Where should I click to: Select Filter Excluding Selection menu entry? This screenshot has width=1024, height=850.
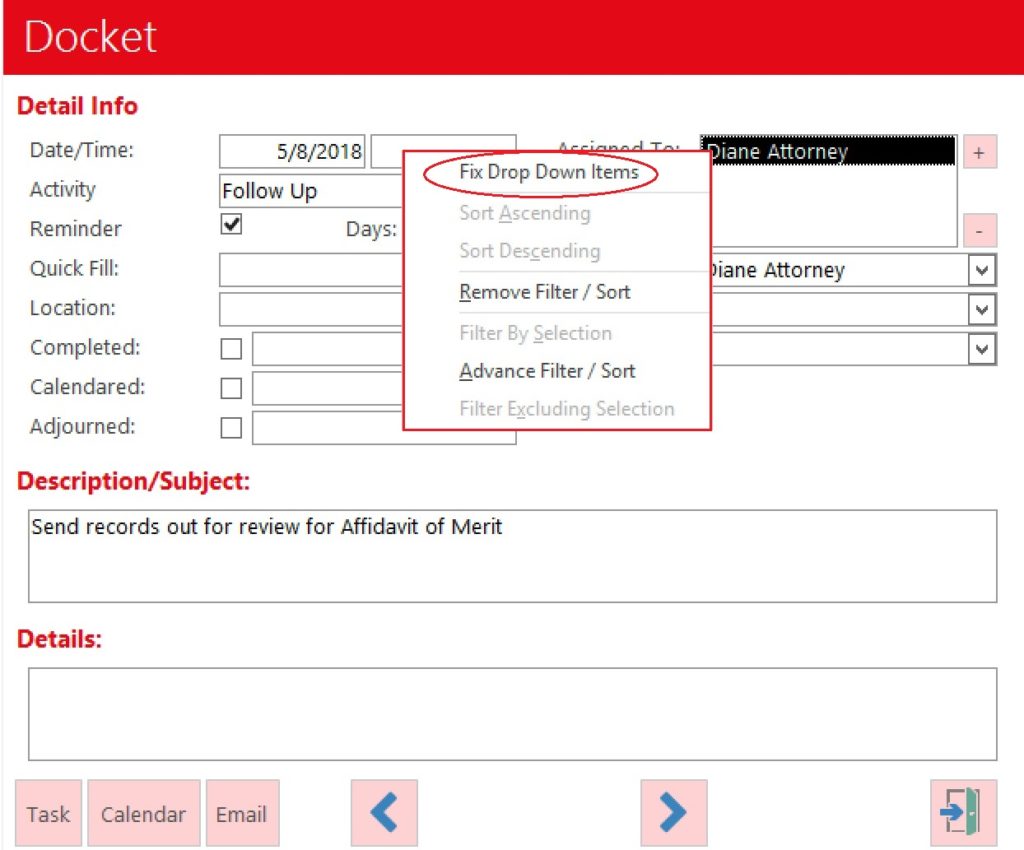click(x=567, y=409)
